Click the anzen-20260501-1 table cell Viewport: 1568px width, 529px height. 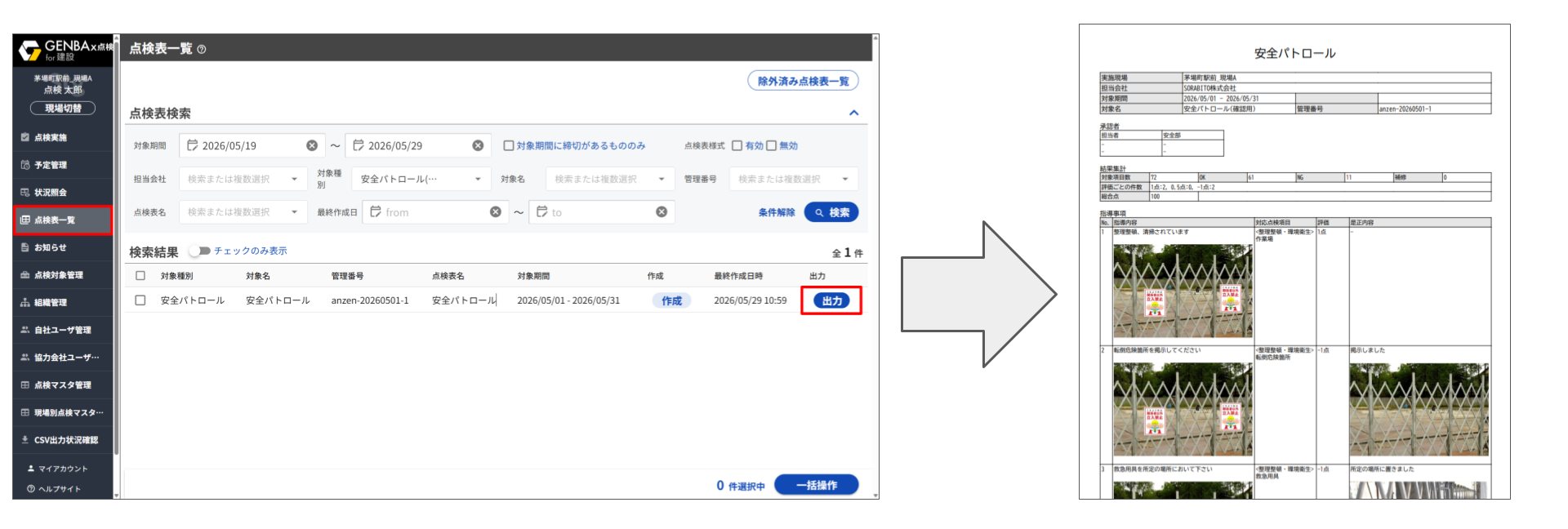370,300
